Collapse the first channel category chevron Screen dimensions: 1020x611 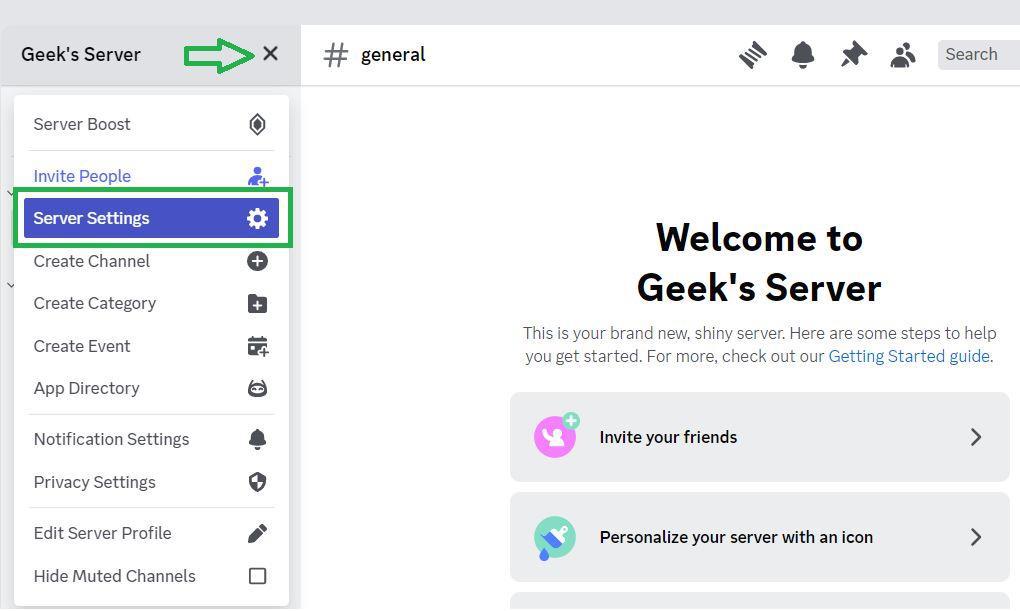click(11, 193)
